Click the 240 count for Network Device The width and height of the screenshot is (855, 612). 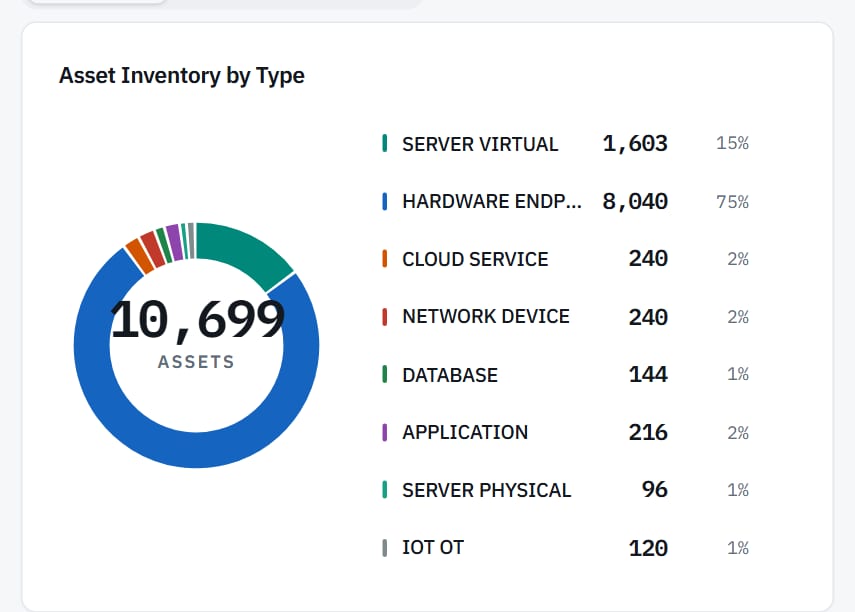coord(648,317)
